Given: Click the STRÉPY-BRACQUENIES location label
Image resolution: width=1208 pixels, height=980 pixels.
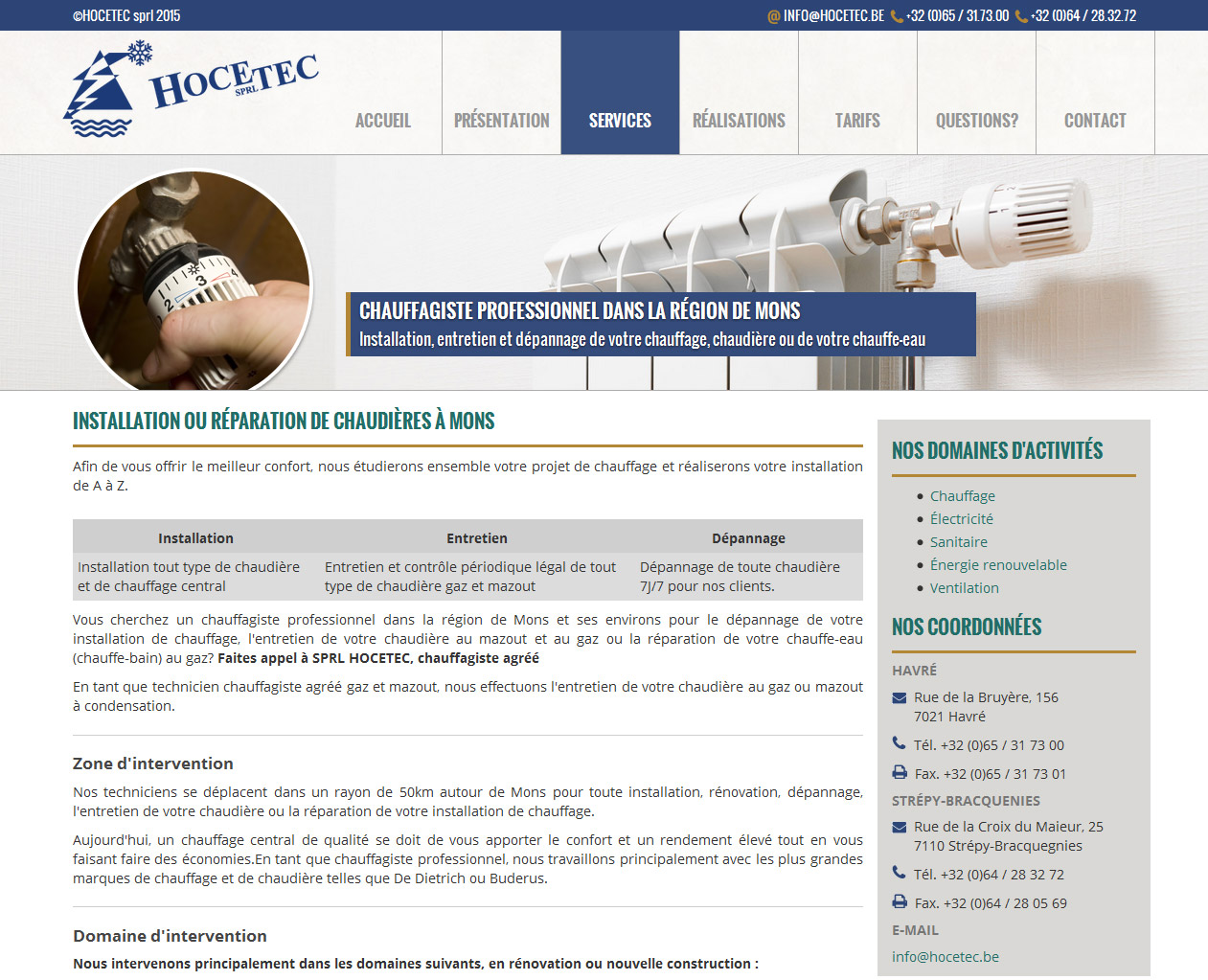Looking at the screenshot, I should point(966,801).
